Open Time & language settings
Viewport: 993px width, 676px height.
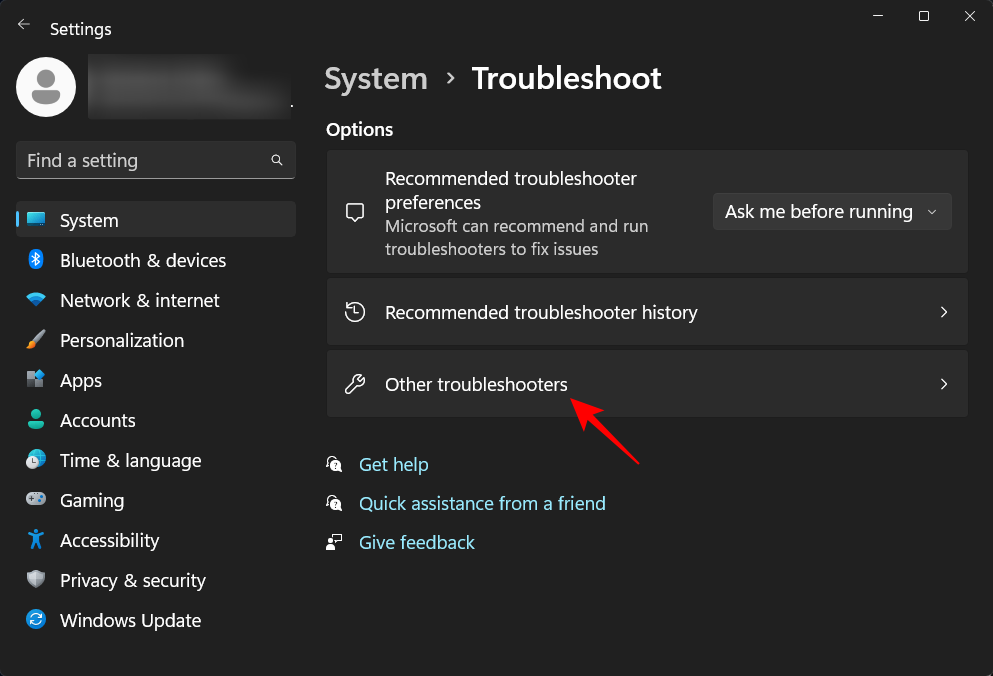(x=34, y=460)
